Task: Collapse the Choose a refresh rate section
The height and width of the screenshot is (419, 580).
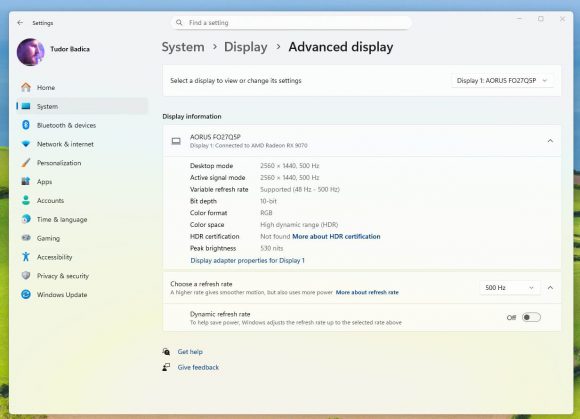Action: click(x=550, y=287)
